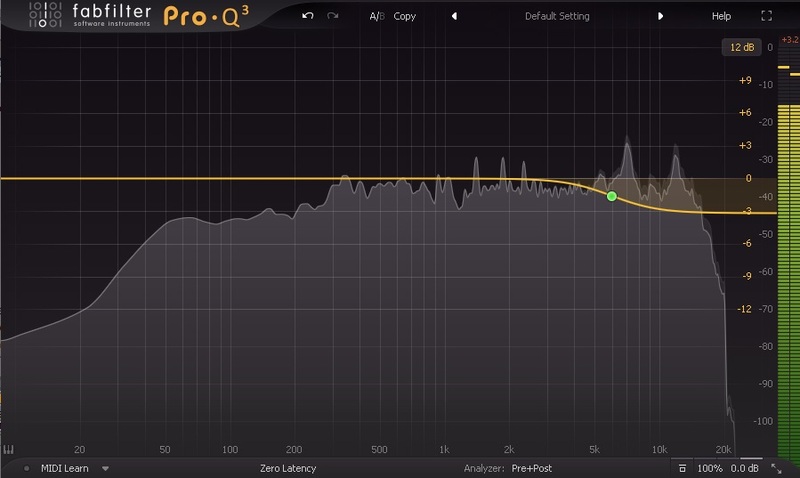Open the 12 dB display range menu
This screenshot has height=478, width=800.
pyautogui.click(x=741, y=47)
